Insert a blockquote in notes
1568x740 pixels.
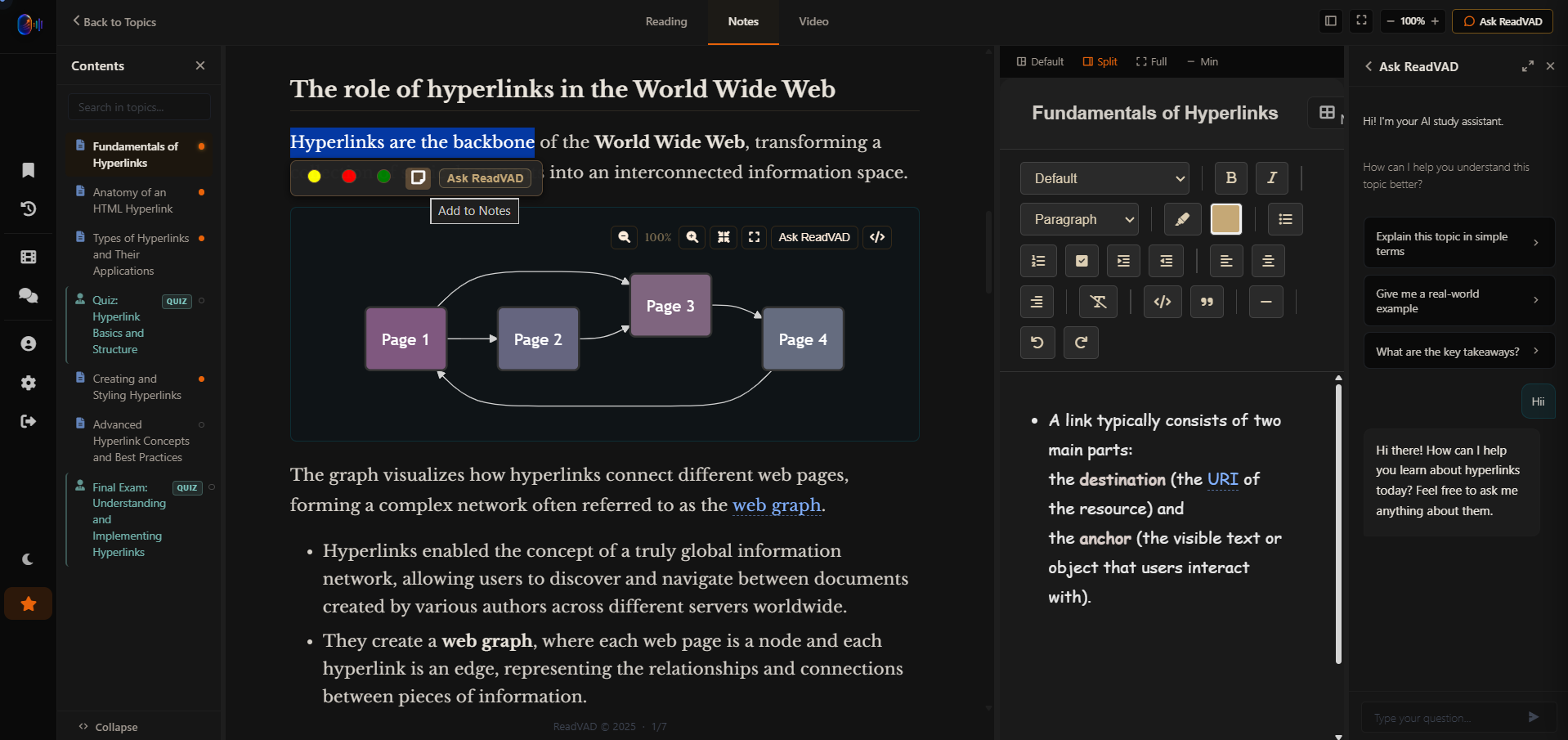pyautogui.click(x=1207, y=302)
